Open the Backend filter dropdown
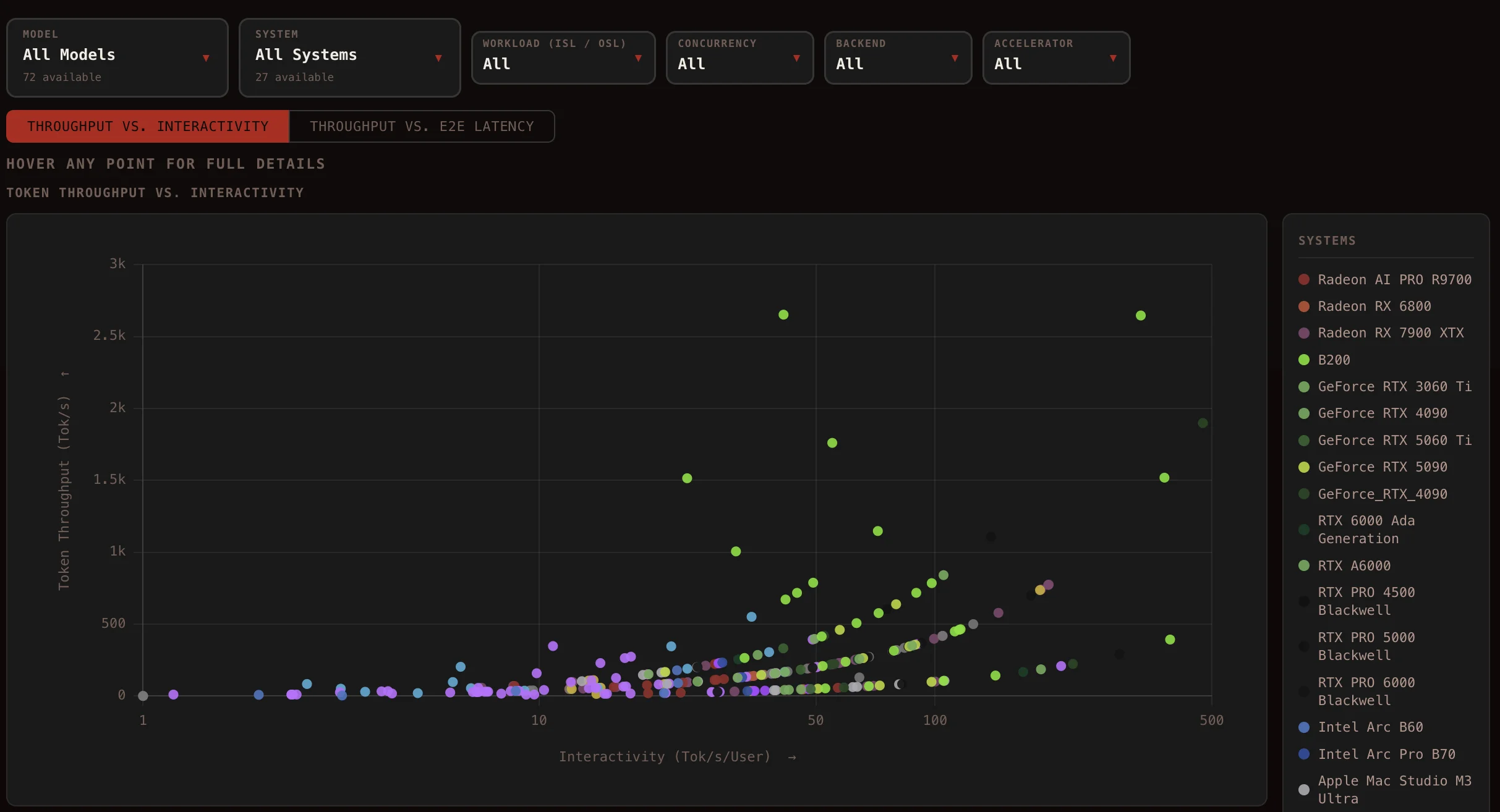This screenshot has height=812, width=1500. pos(898,57)
